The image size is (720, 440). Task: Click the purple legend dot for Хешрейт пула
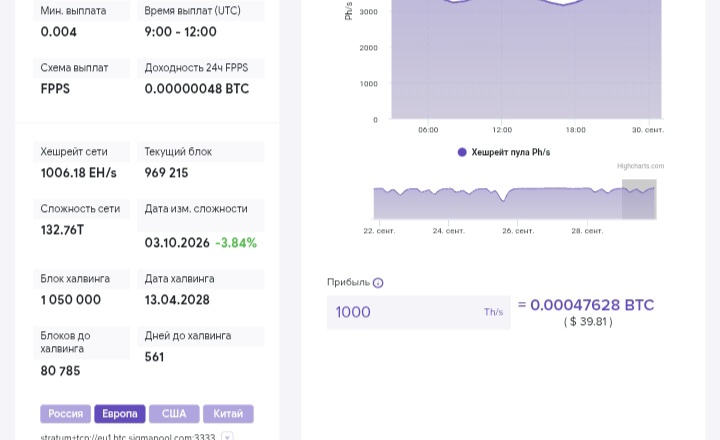tap(462, 152)
